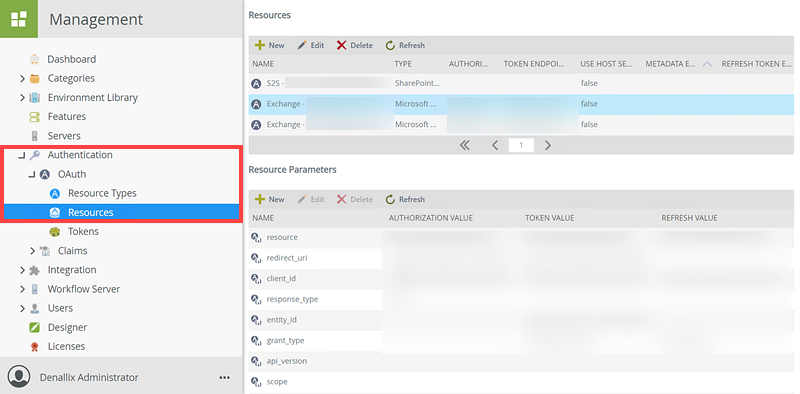The width and height of the screenshot is (800, 394).
Task: Click the scope row icon
Action: click(x=256, y=382)
